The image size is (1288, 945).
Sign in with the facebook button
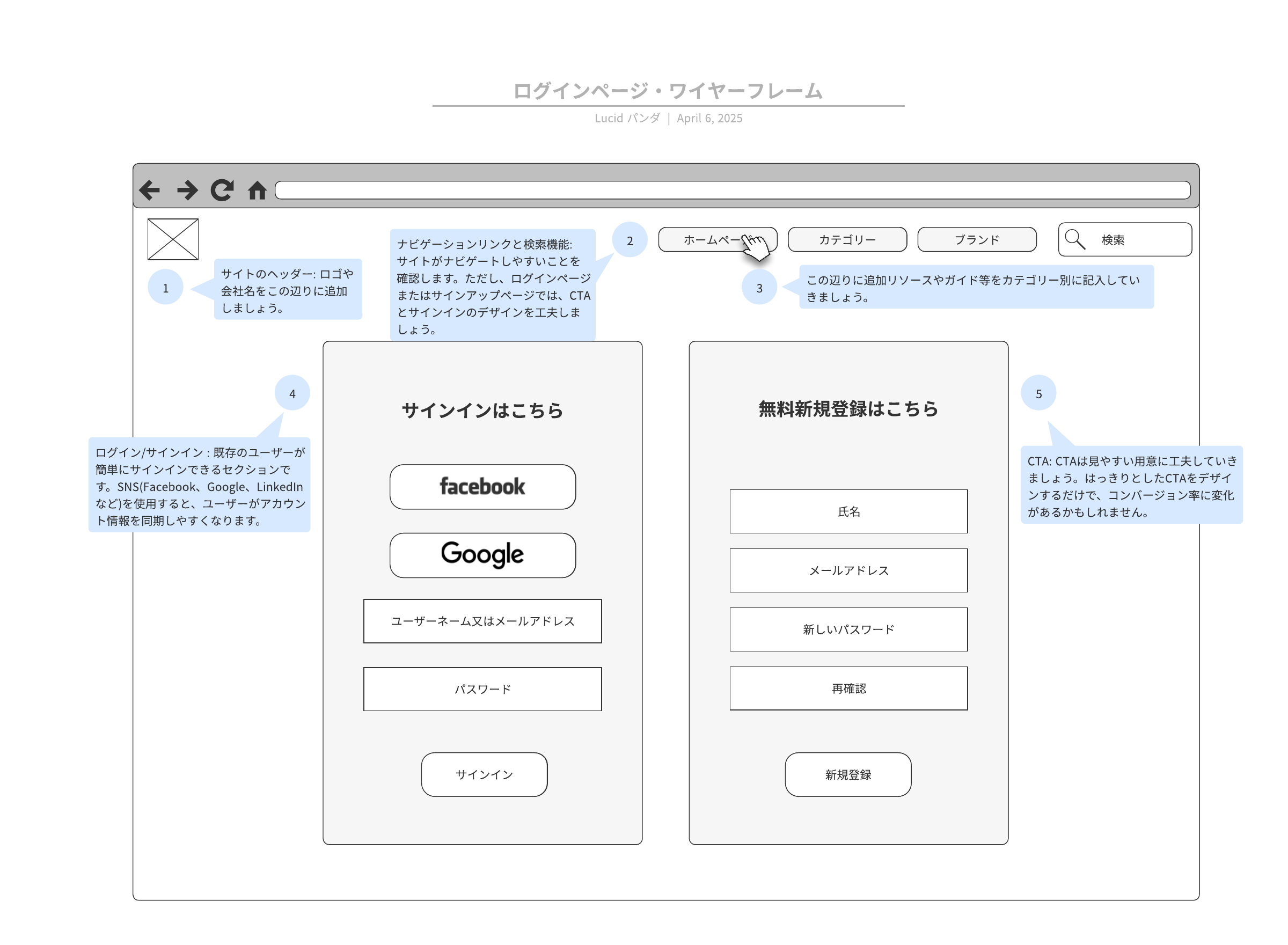(482, 487)
